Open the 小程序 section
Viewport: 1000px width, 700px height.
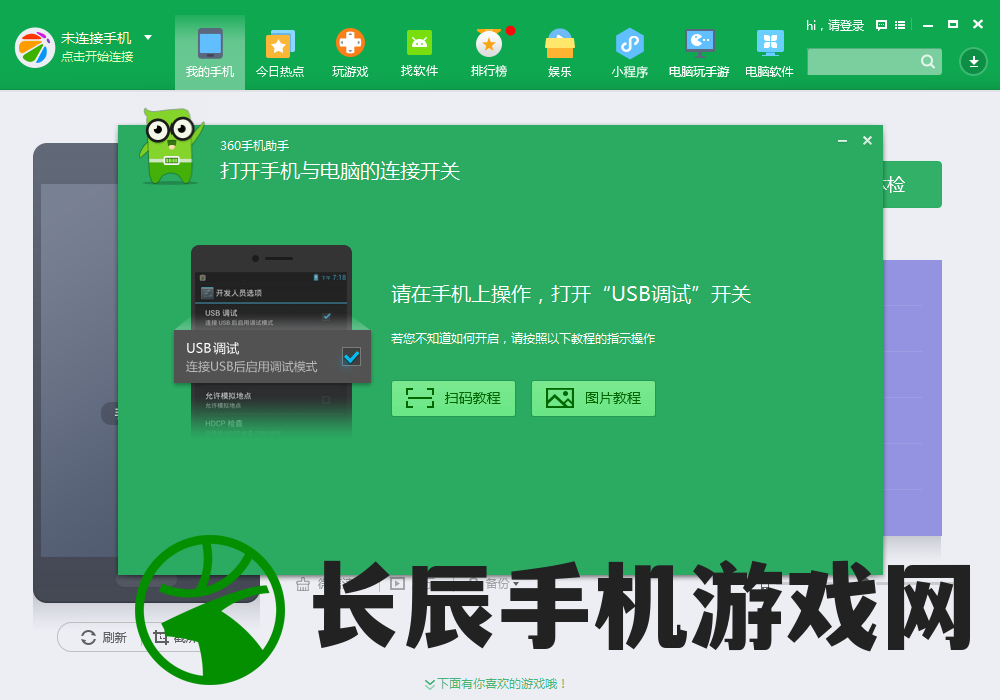click(x=629, y=52)
